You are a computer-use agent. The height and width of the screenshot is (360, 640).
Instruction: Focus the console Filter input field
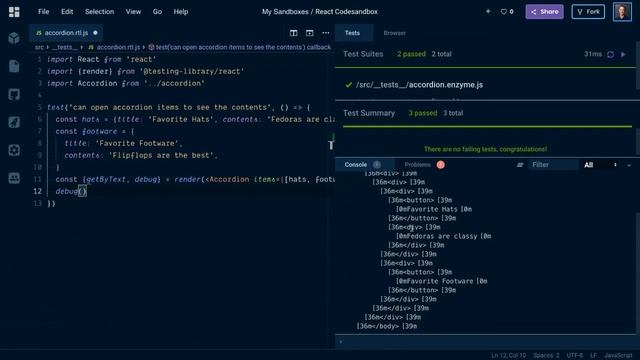point(553,165)
